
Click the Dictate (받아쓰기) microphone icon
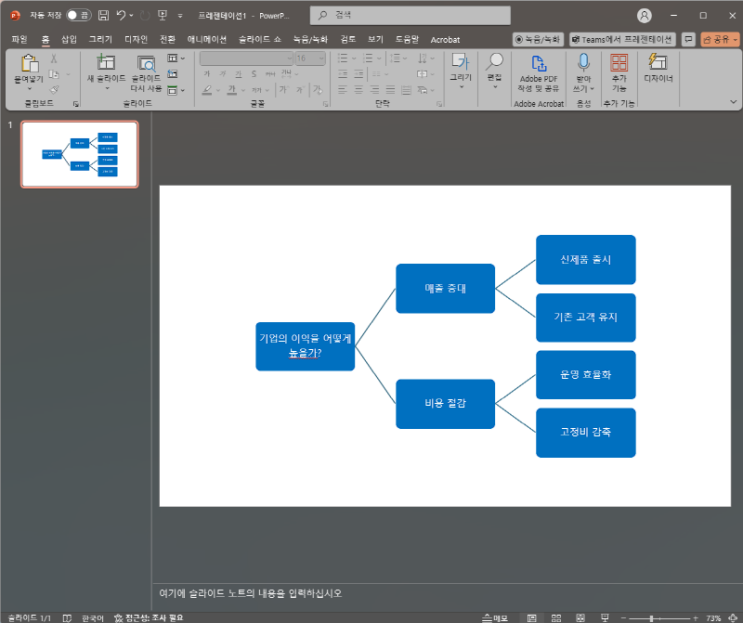point(583,63)
